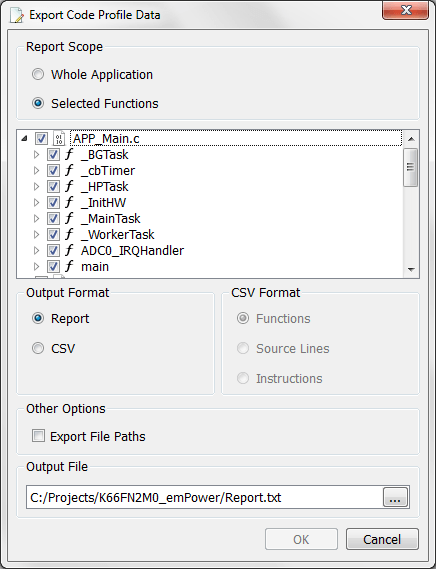
Task: Click the Cancel button
Action: [382, 539]
